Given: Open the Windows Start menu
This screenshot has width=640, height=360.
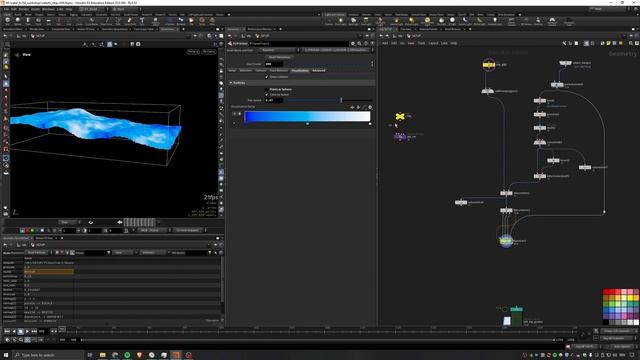Looking at the screenshot, I should click(6, 355).
